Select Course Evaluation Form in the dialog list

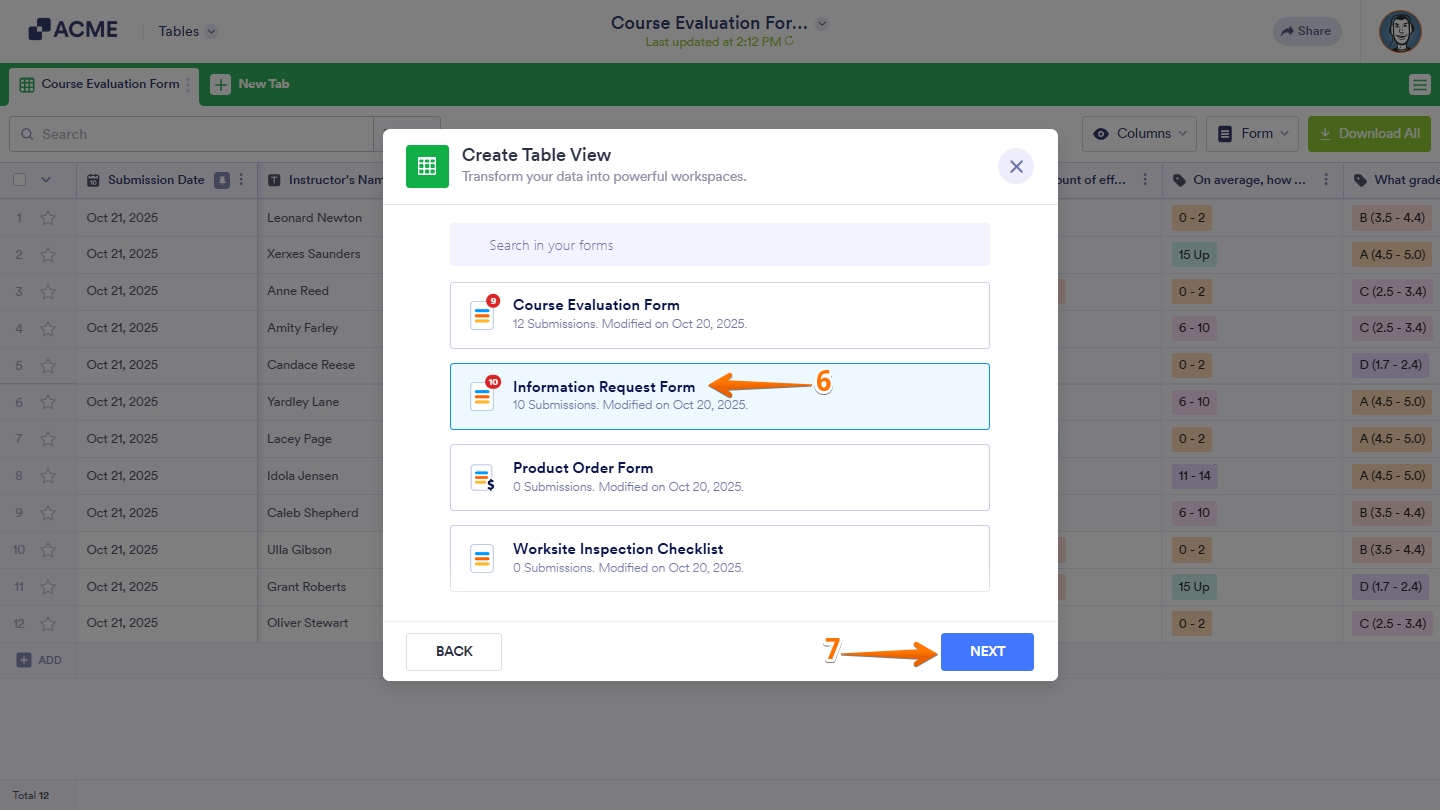720,315
